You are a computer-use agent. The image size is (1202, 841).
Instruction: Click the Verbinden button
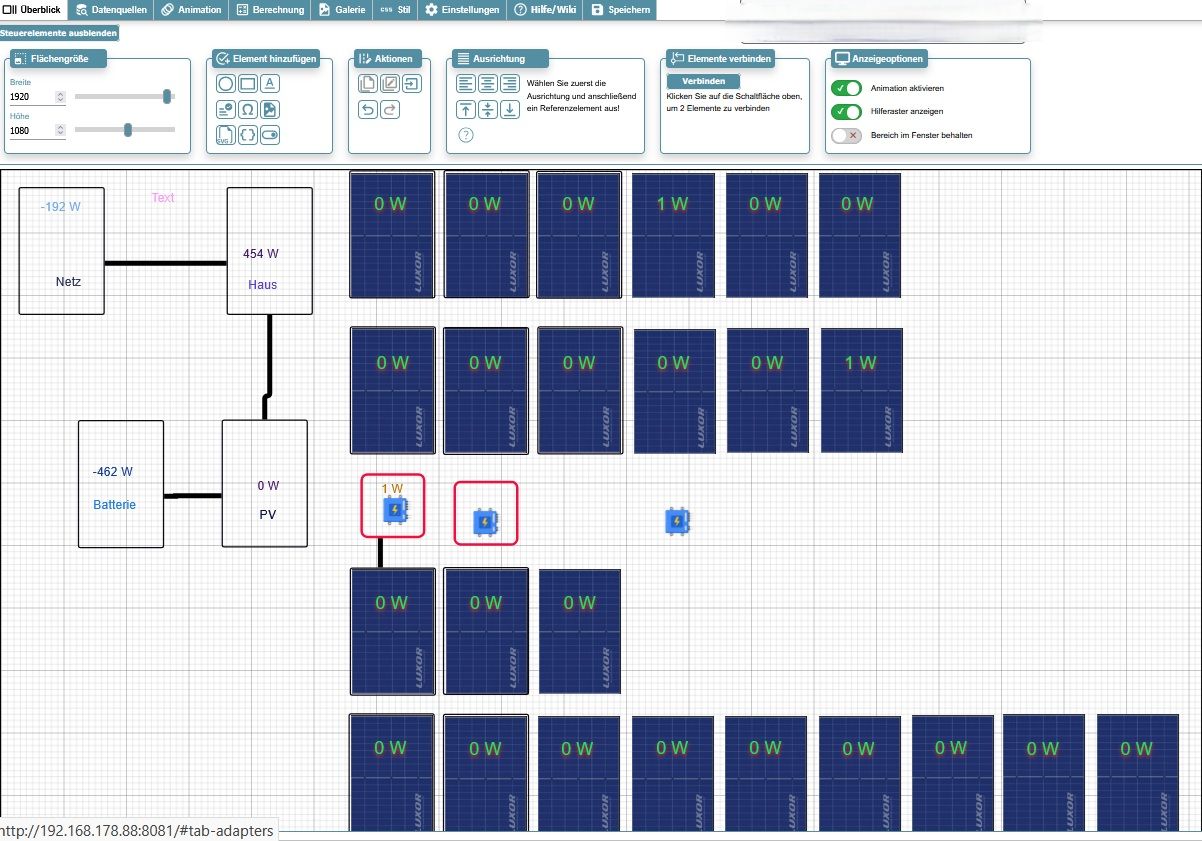click(703, 81)
